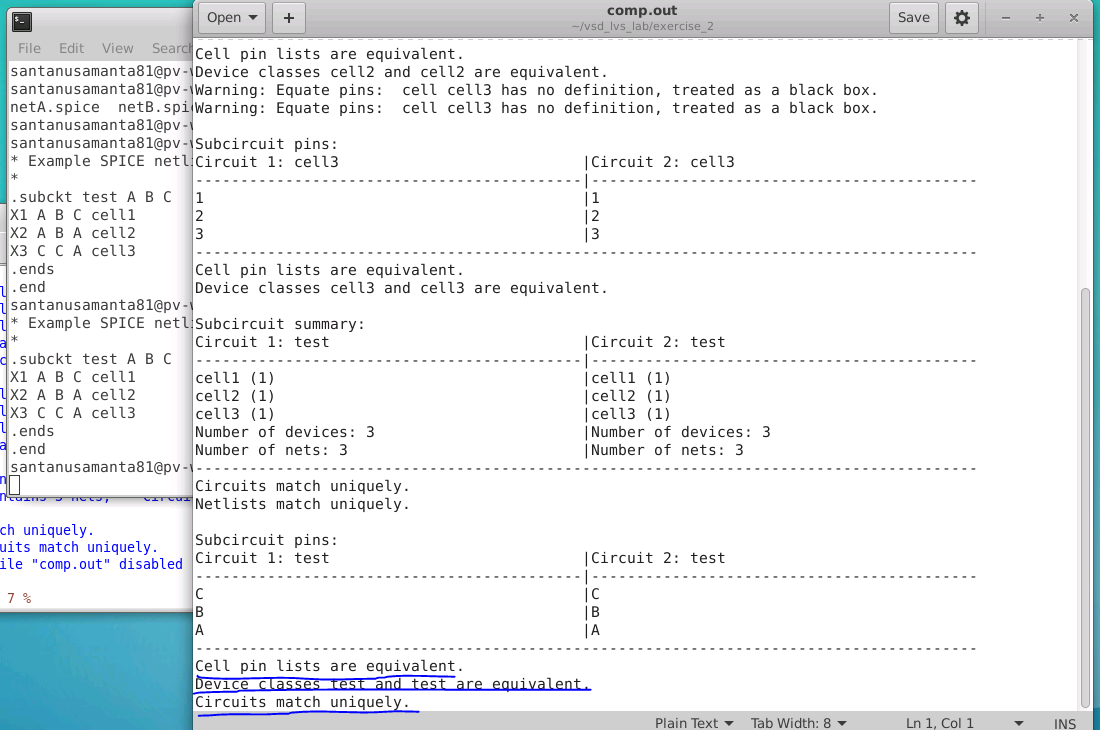Open the gedit gear menu

(x=961, y=17)
